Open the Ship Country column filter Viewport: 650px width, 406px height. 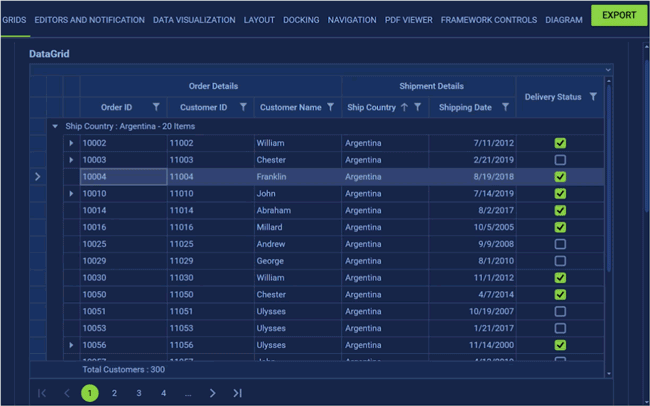[x=418, y=107]
